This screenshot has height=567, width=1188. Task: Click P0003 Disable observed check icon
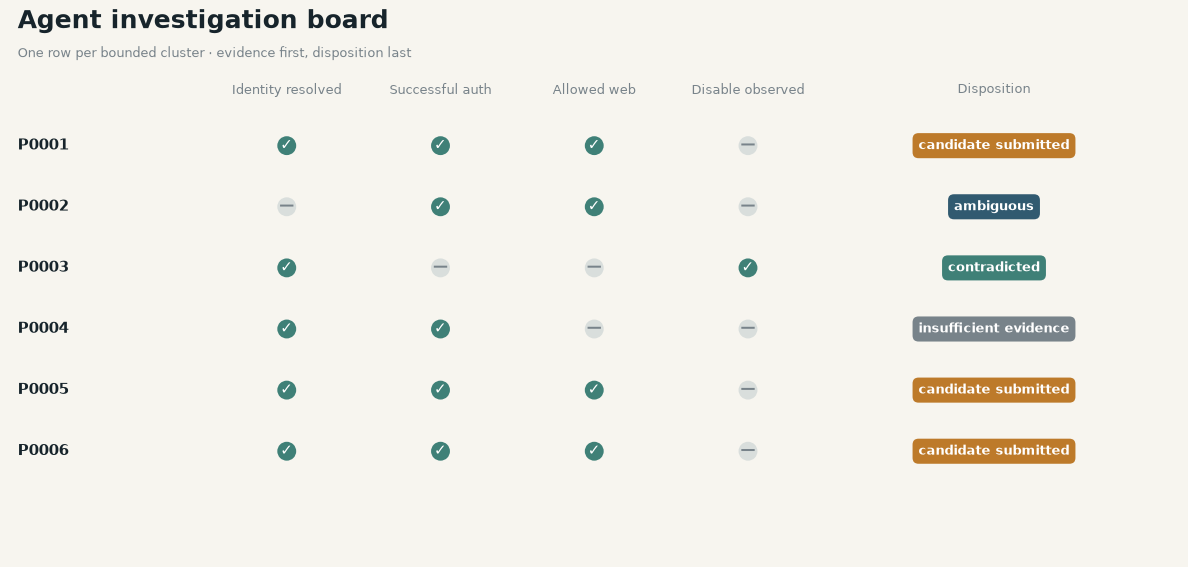748,268
